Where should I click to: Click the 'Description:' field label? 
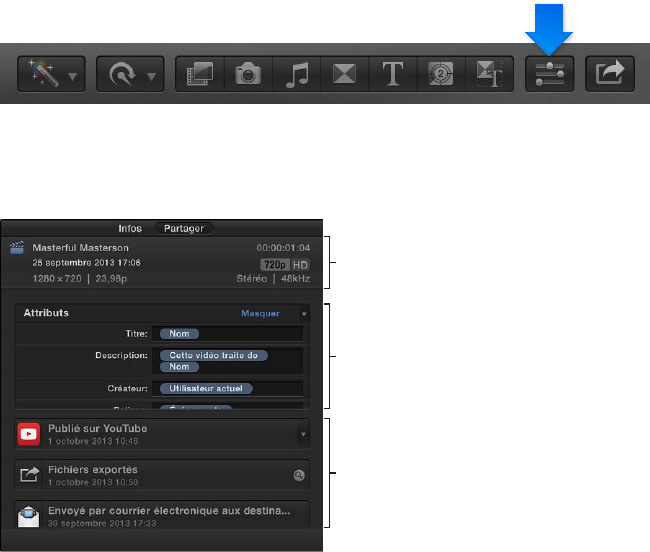(121, 355)
